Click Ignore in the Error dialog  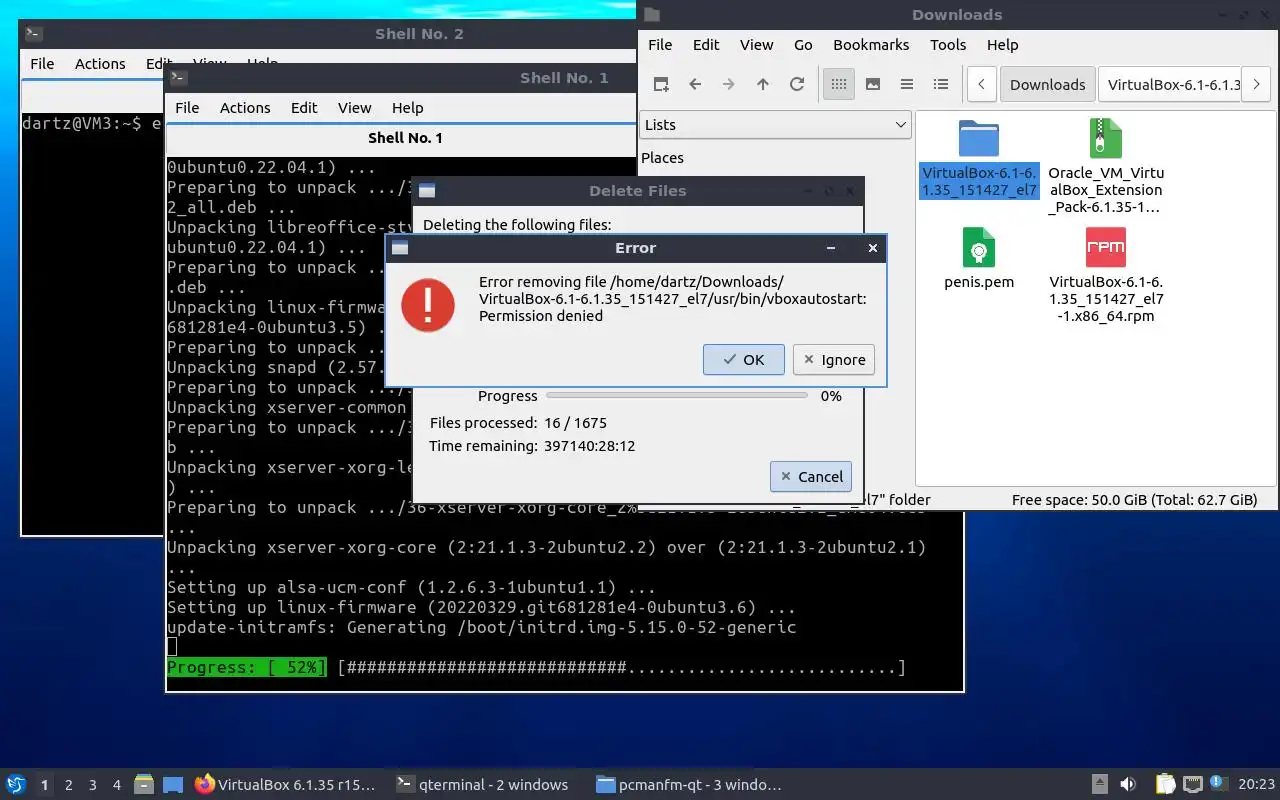(x=834, y=360)
